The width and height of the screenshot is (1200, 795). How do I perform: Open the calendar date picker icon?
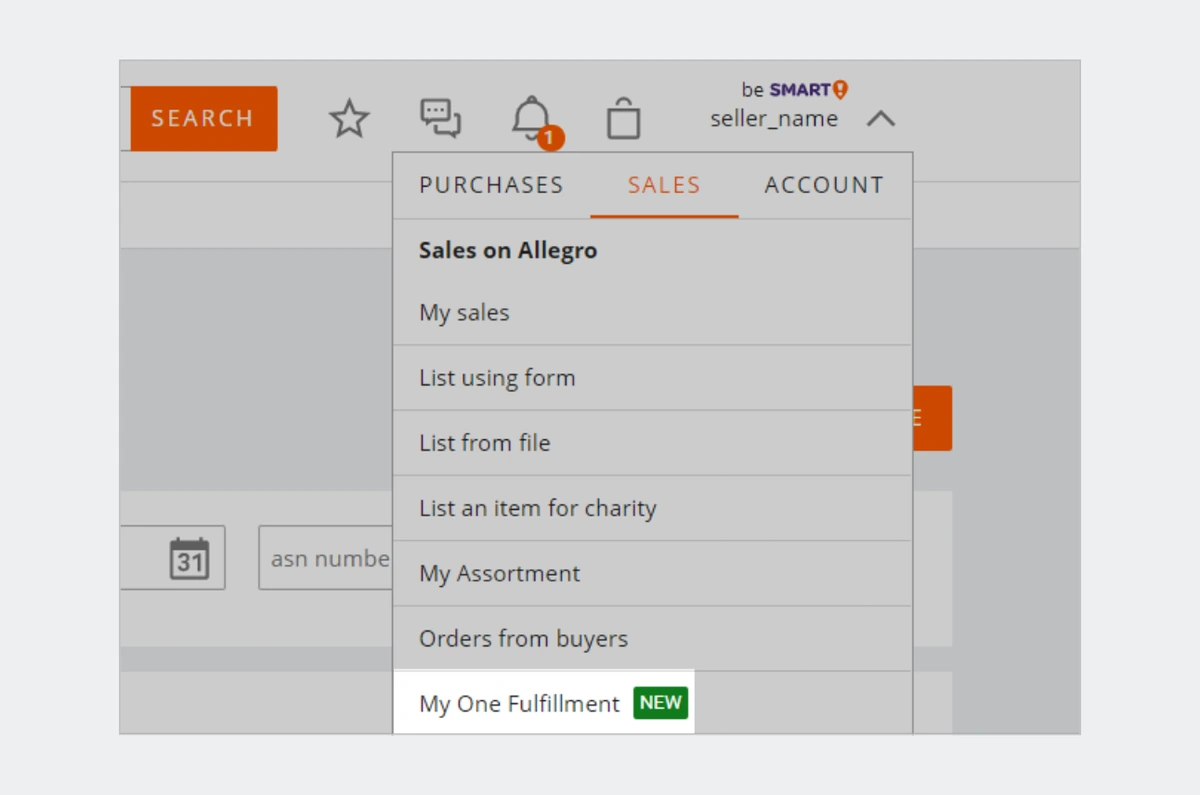click(189, 558)
